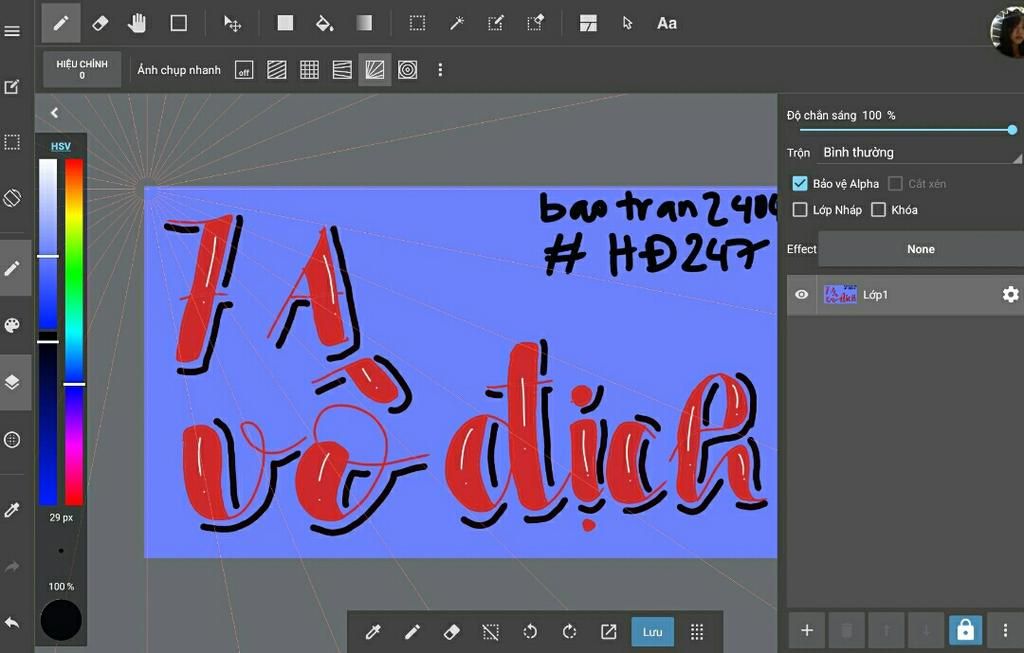Choose the Bucket fill tool
This screenshot has width=1024, height=653.
coord(324,24)
